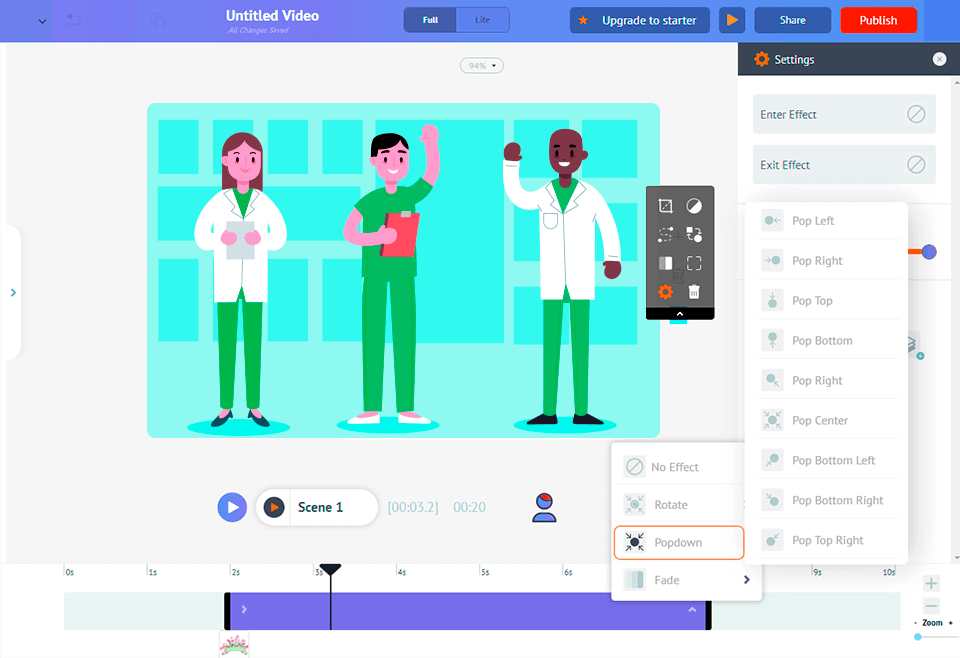Viewport: 960px width, 658px height.
Task: Click the swap shapes icon in floating toolbar
Action: (694, 235)
